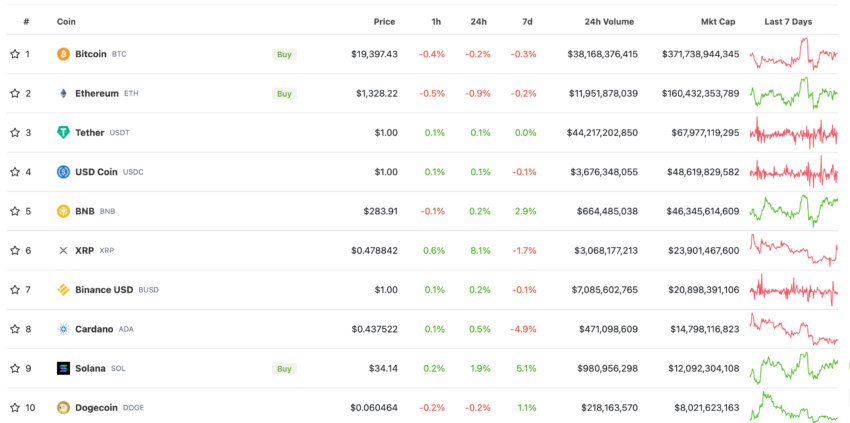Buy Ethereum using the Buy button
This screenshot has height=423, width=850.
pos(284,93)
